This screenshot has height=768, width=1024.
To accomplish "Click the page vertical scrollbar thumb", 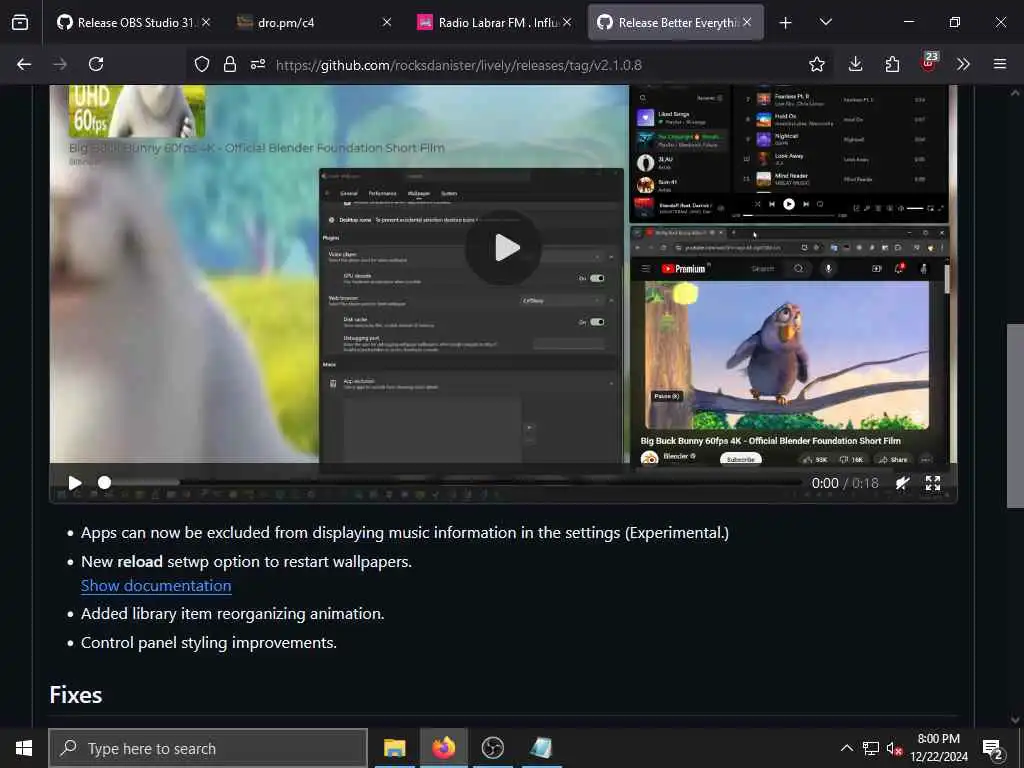I will point(1014,415).
